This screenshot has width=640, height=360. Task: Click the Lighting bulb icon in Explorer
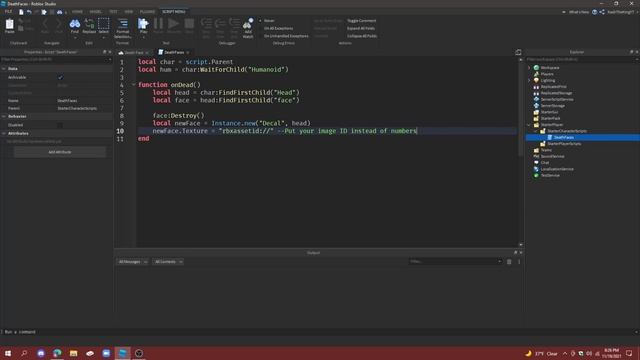click(x=536, y=80)
